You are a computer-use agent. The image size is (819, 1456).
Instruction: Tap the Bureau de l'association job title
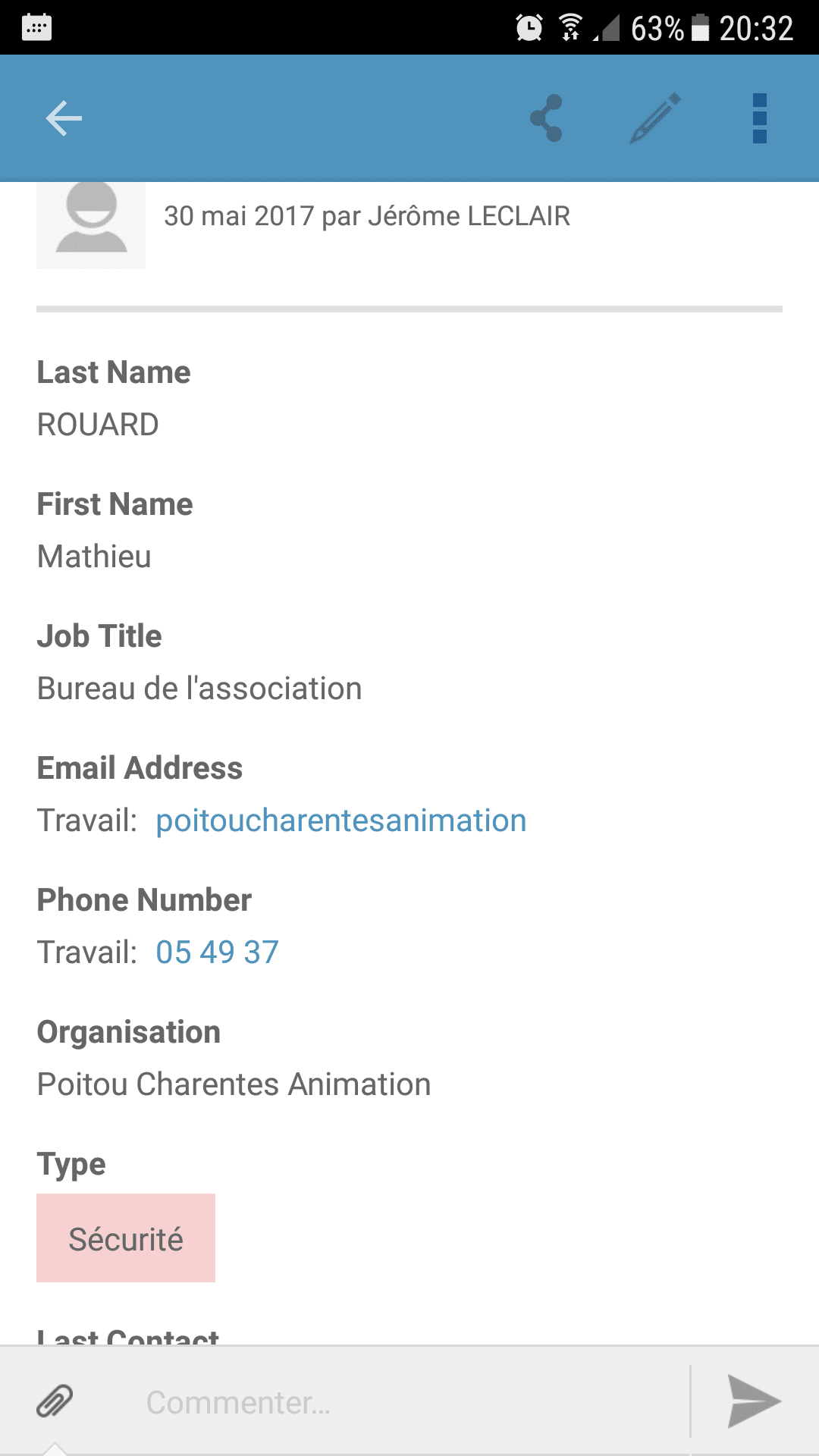[199, 689]
